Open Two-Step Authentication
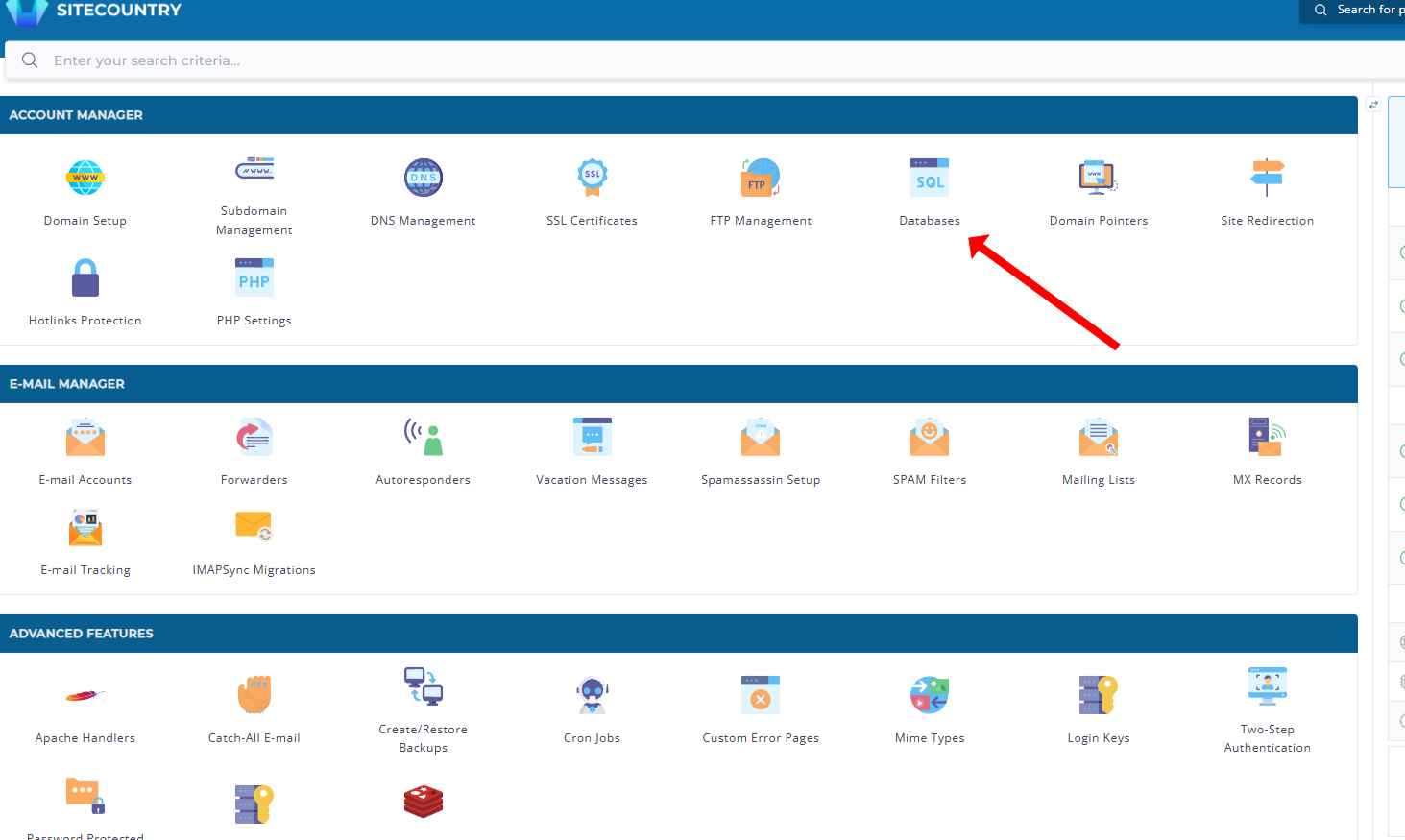 (1268, 710)
